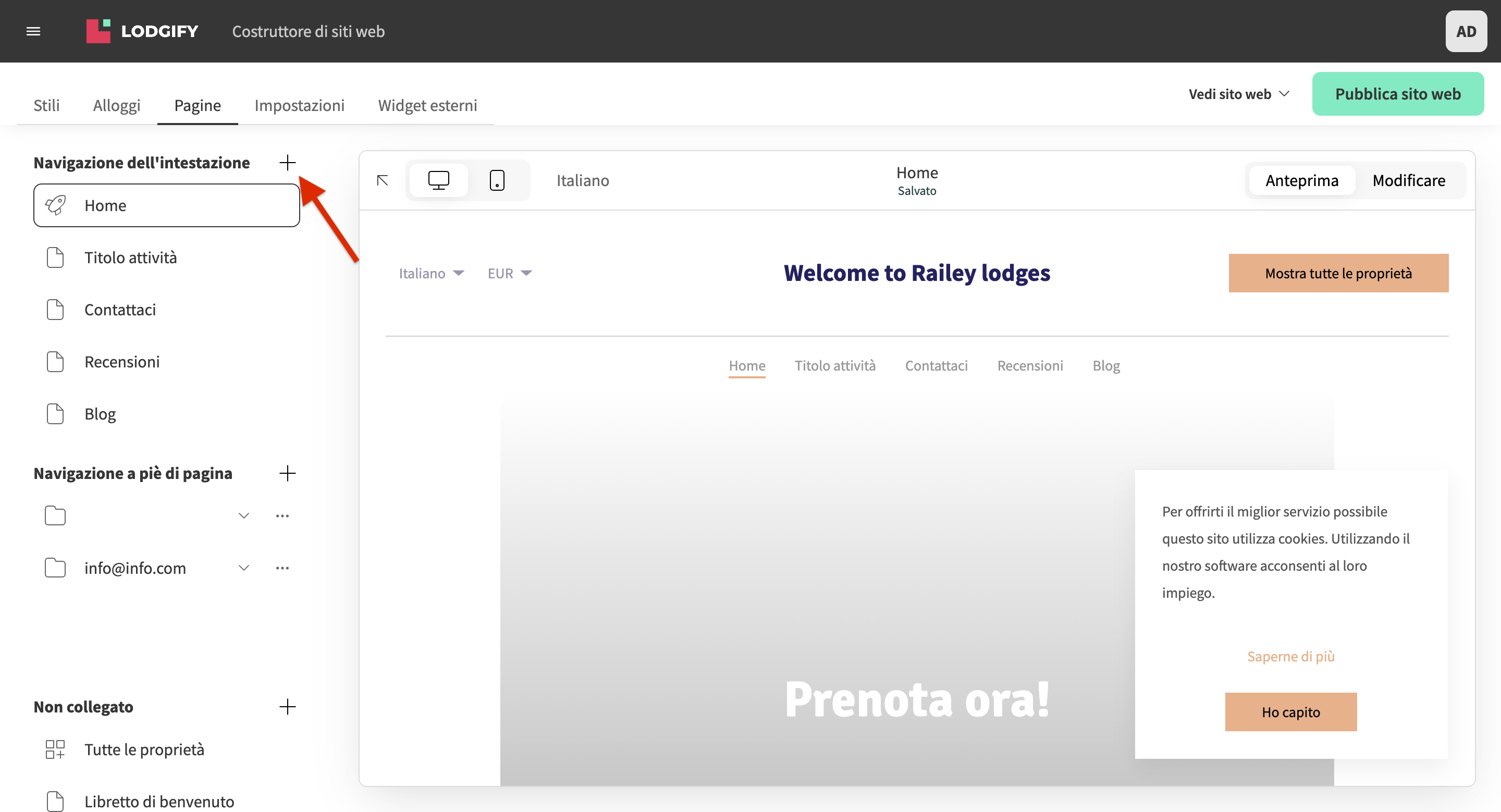Select info@info.com footer item

[135, 568]
